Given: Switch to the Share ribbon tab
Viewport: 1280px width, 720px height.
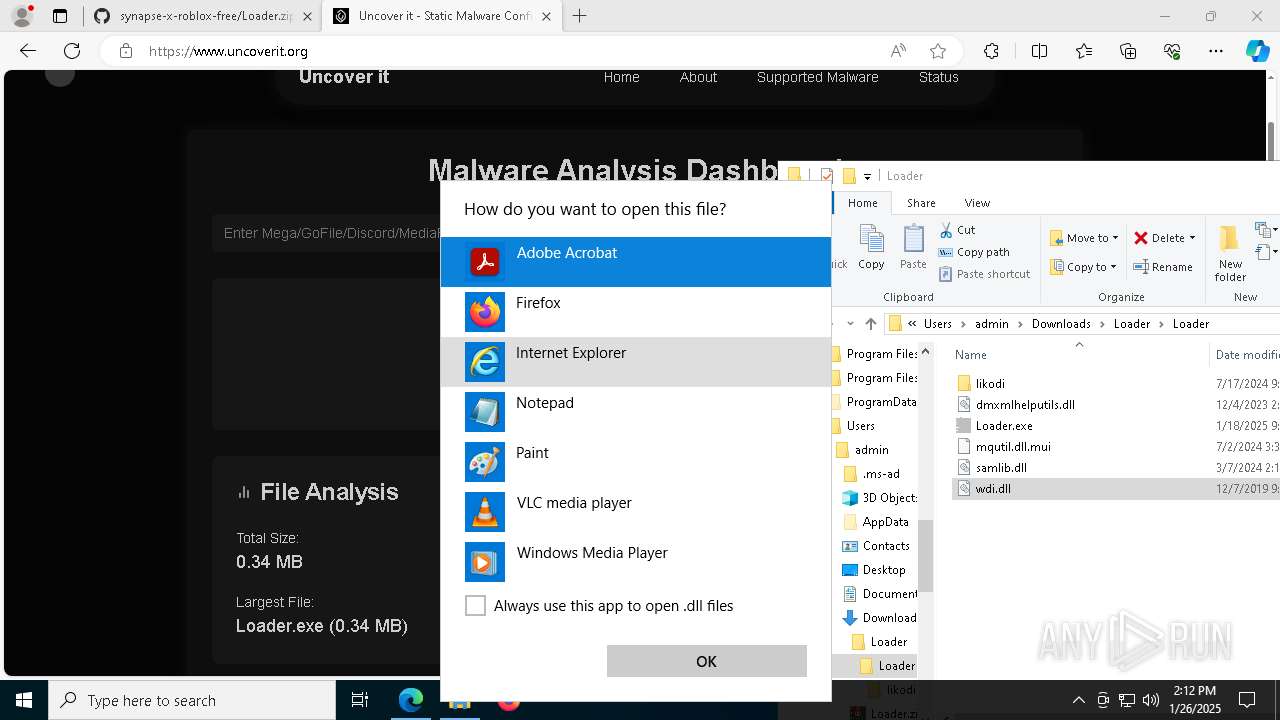Looking at the screenshot, I should [x=921, y=203].
